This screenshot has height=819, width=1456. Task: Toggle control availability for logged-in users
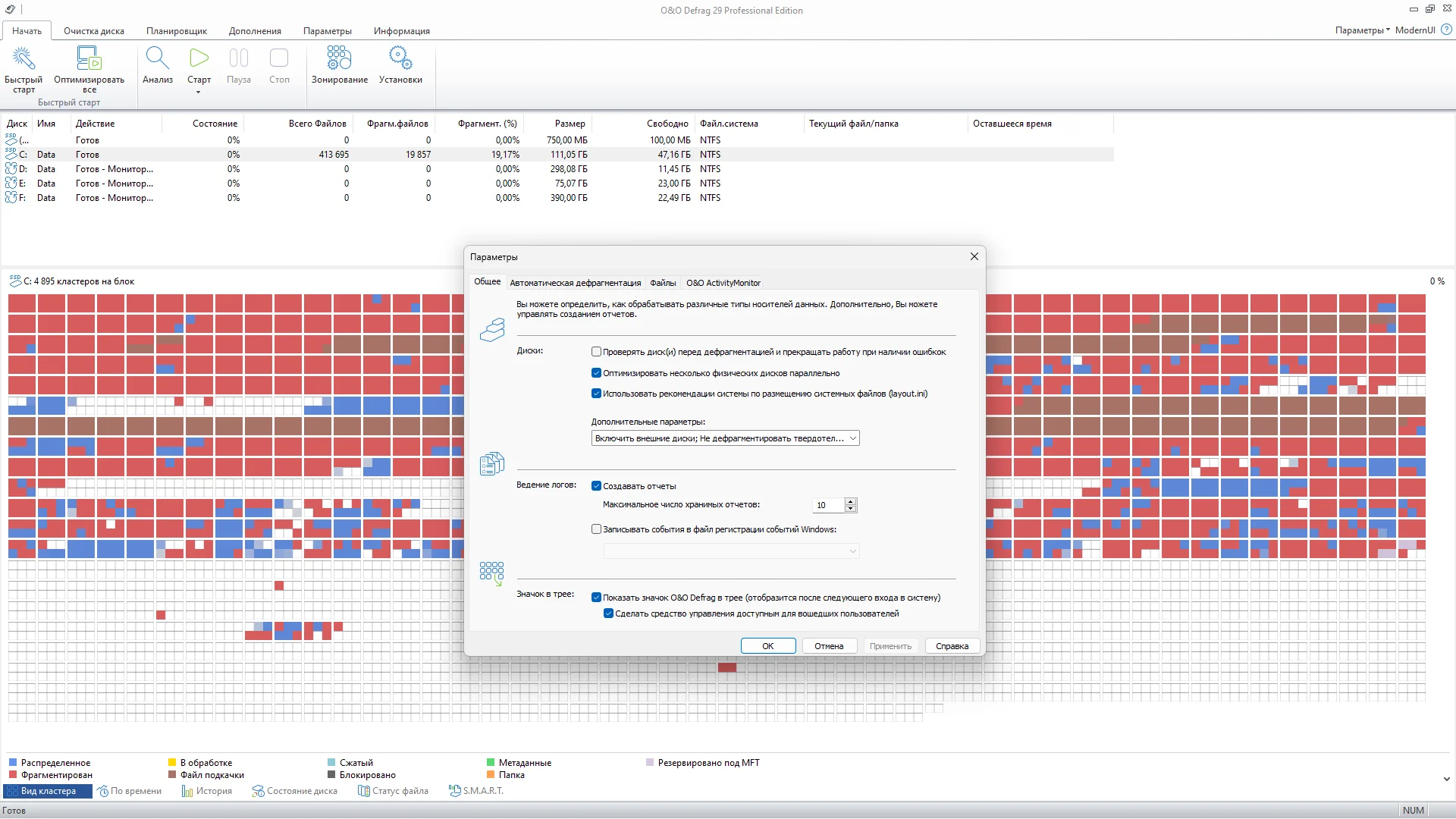[608, 613]
